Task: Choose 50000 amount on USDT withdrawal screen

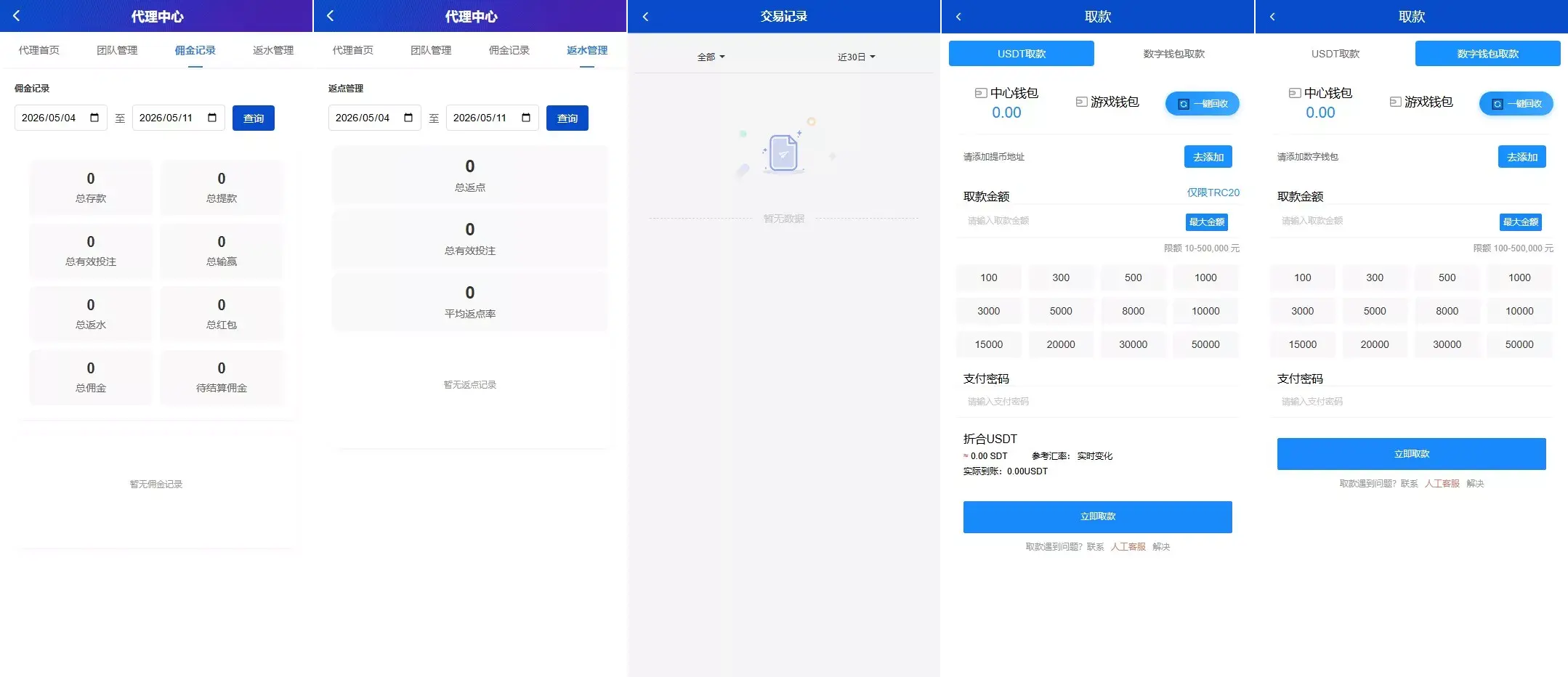Action: (x=1205, y=344)
